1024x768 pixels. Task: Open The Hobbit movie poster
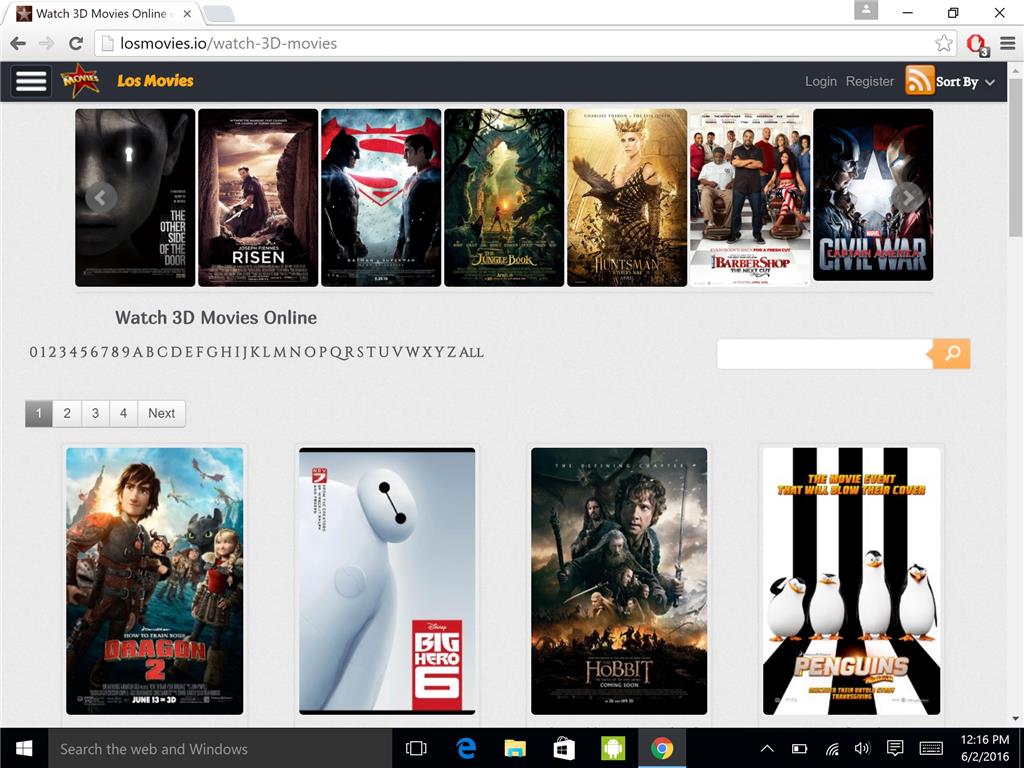[x=619, y=581]
